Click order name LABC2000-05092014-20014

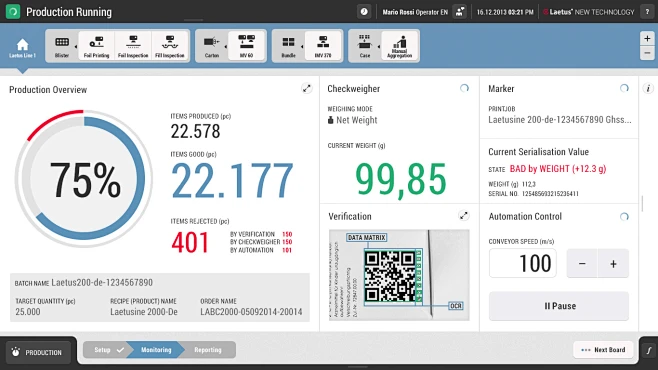251,312
